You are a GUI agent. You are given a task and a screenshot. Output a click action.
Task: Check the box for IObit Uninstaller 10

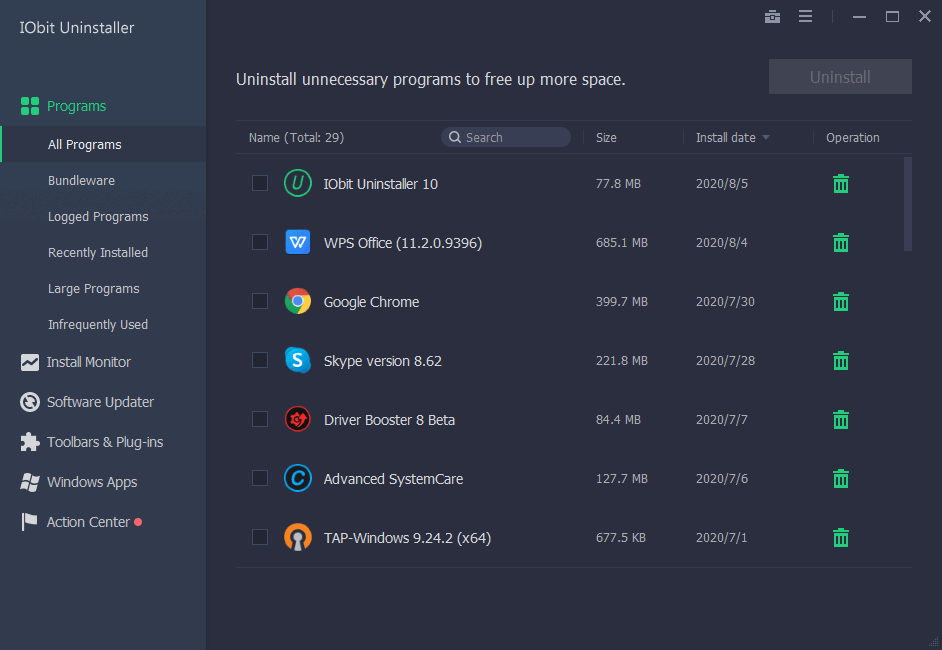coord(260,183)
